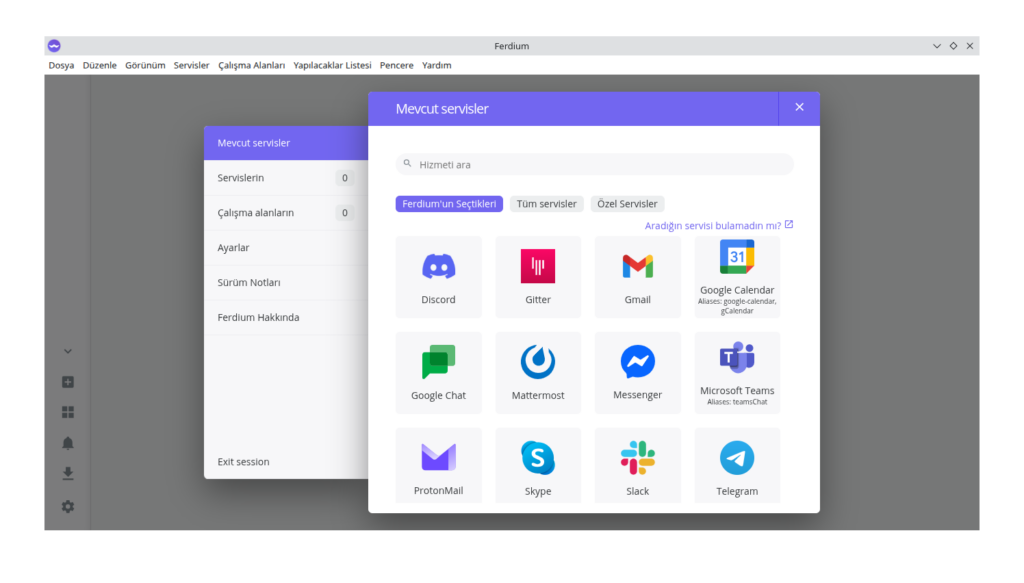
Task: Expand the sidebar chevron arrow
Action: pyautogui.click(x=68, y=351)
